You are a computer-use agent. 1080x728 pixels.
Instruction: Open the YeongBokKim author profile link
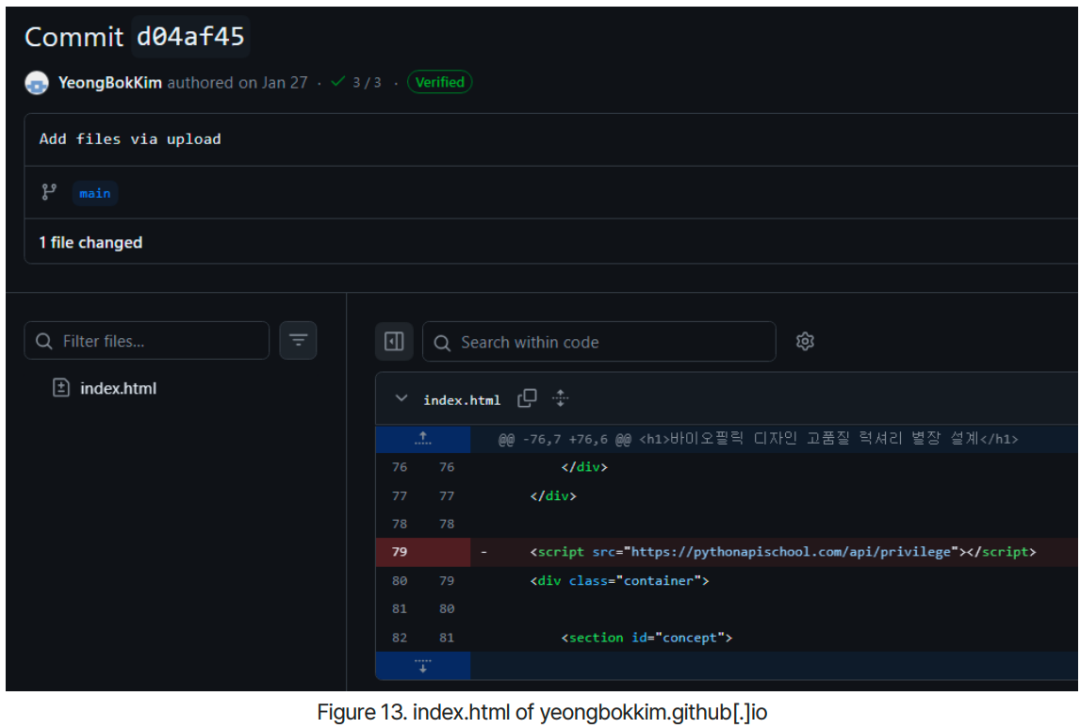pos(110,83)
